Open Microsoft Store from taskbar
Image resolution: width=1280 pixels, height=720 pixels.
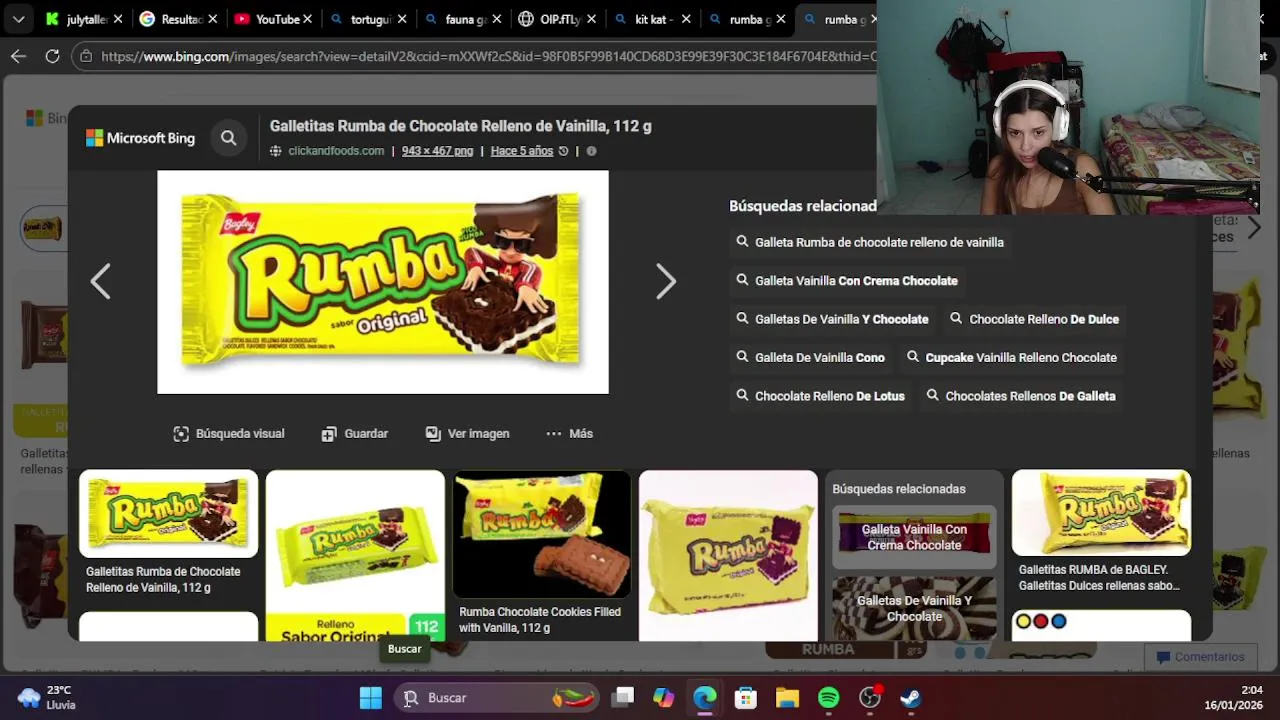pos(746,698)
